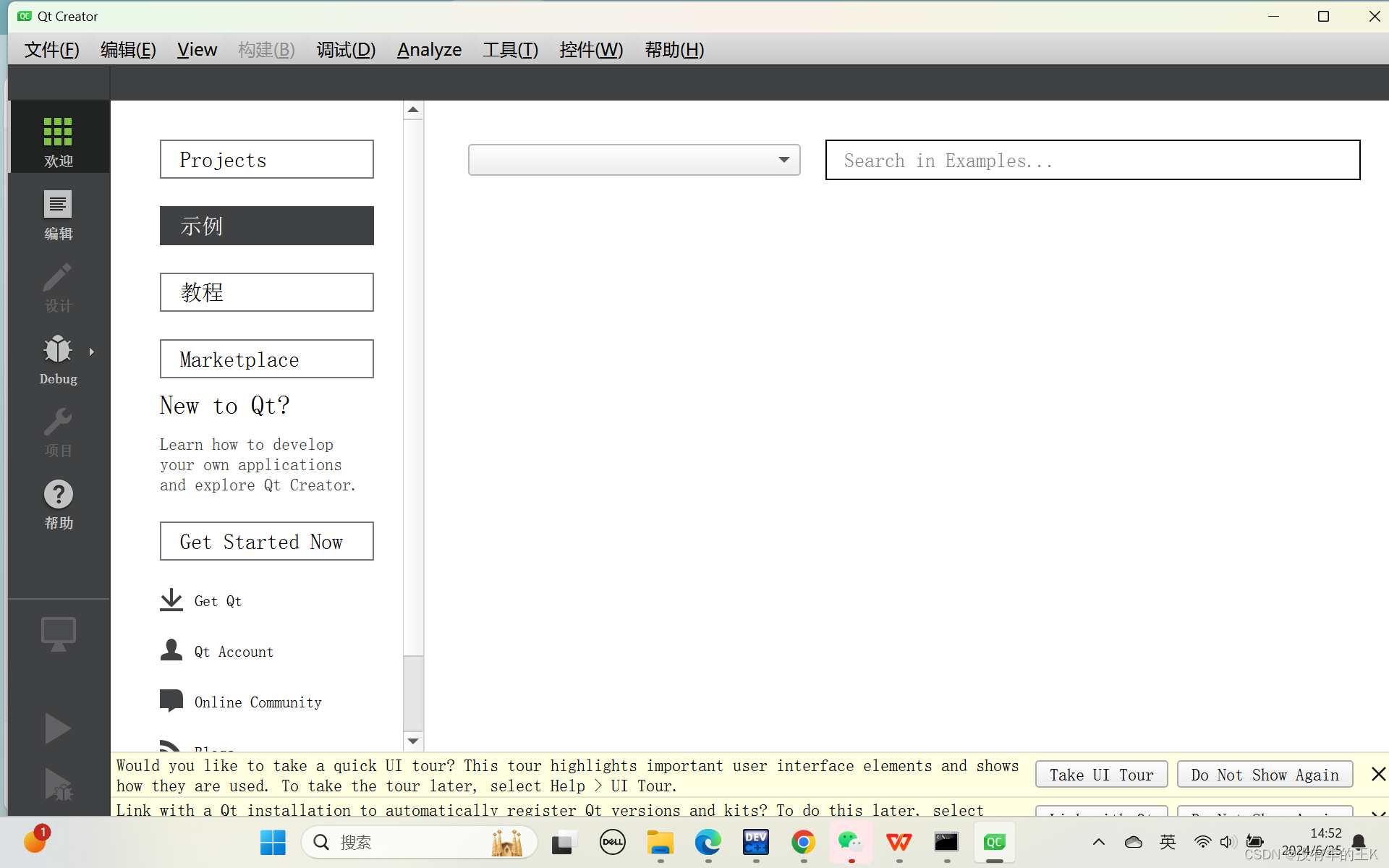Open the Qt Account link

click(x=234, y=652)
